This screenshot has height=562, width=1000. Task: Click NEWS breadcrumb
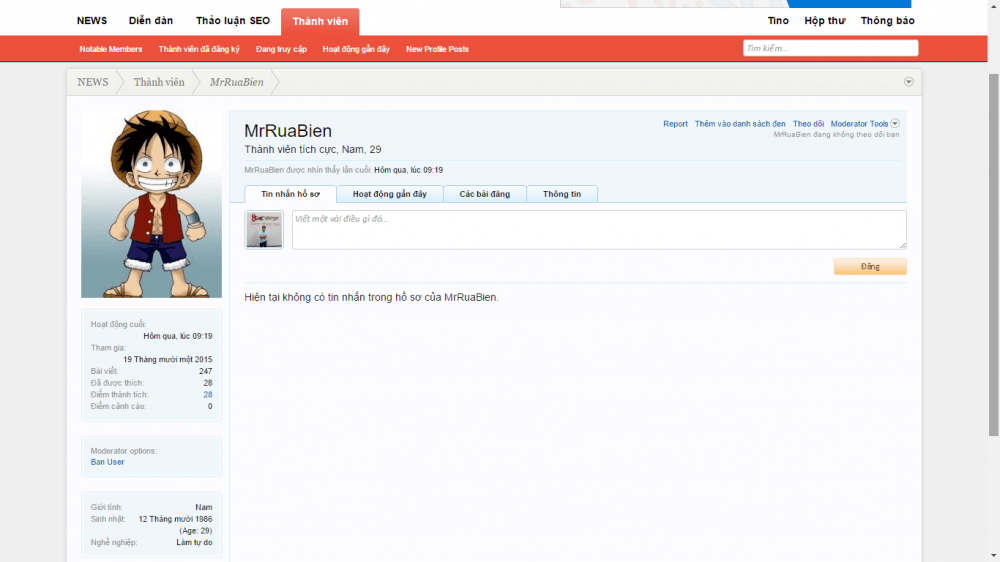coord(93,82)
